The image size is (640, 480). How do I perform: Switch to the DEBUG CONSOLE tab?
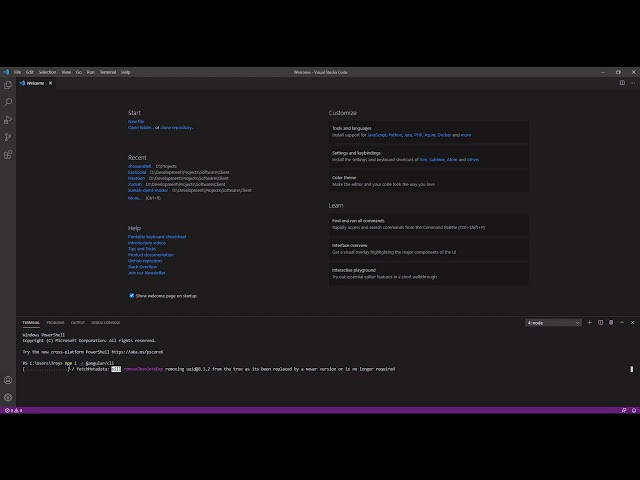(106, 322)
